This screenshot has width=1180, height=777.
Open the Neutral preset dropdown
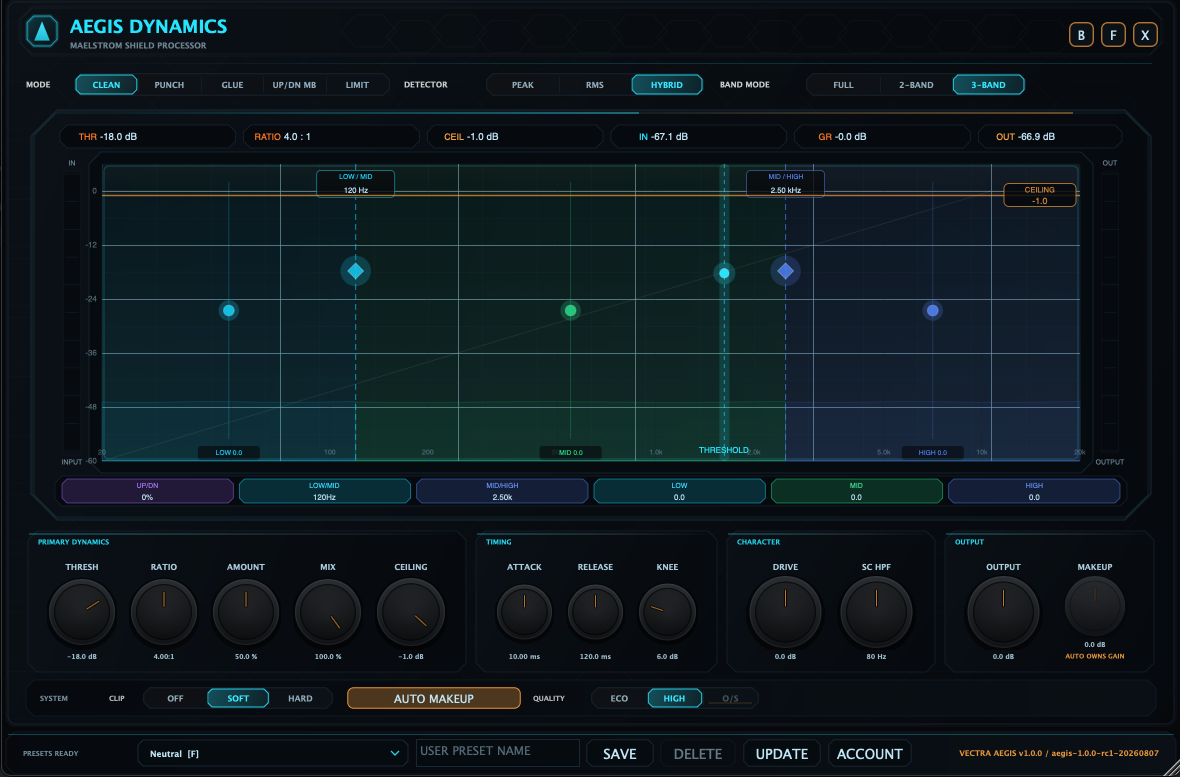pyautogui.click(x=272, y=753)
